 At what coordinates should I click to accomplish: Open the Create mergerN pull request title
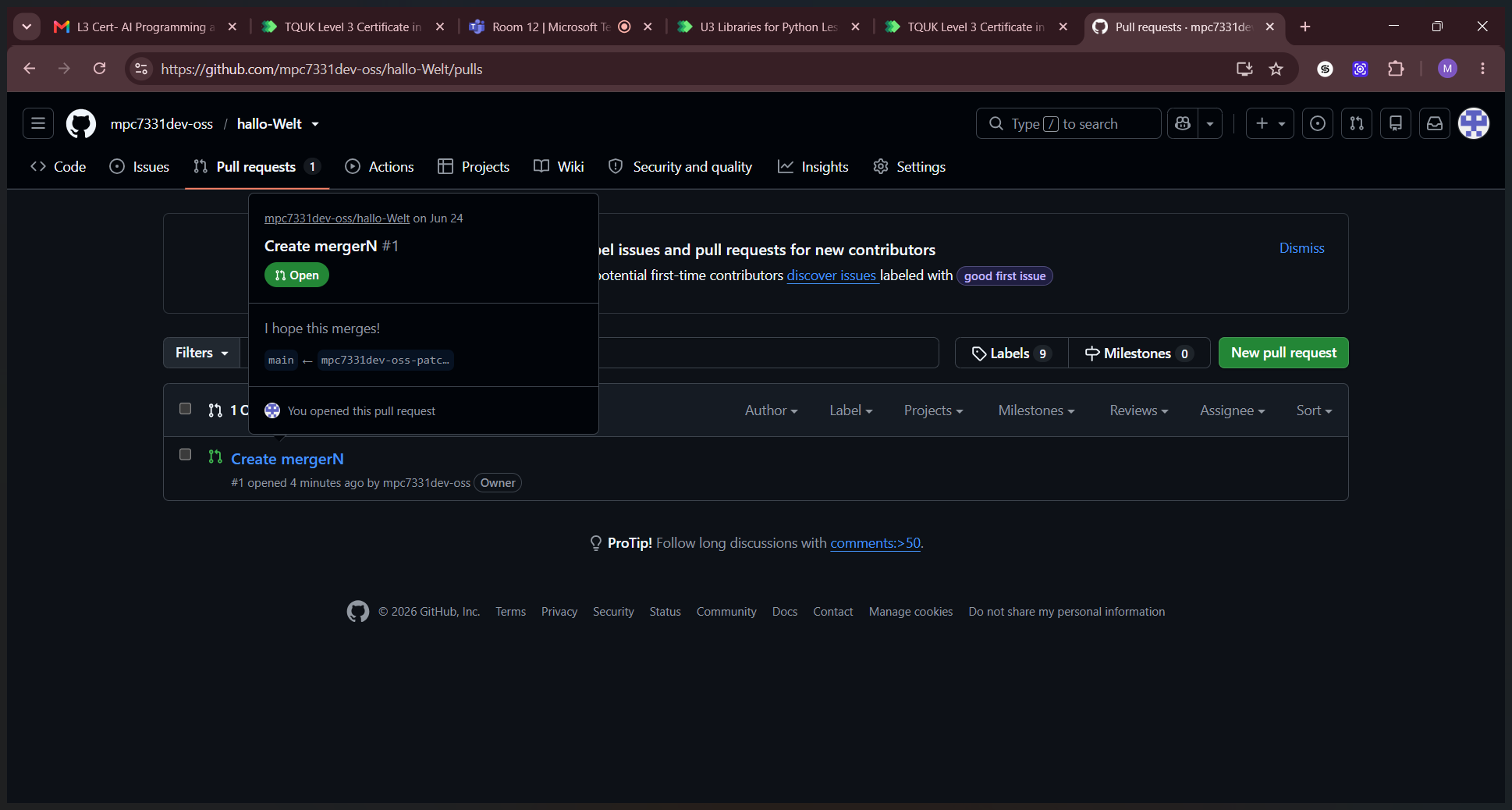(287, 459)
